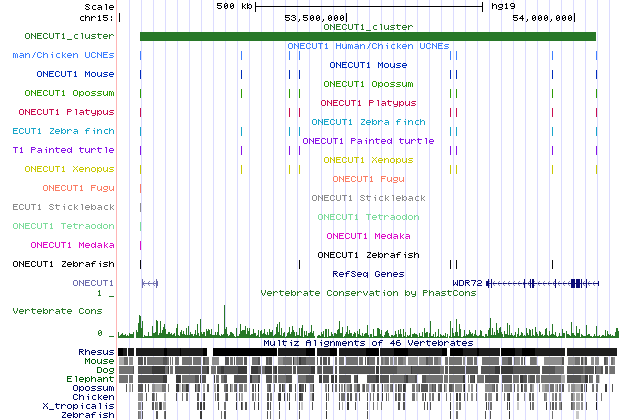Click the 54,000,000 position on the ruler
Viewport: 620px width, 420px height.
pyautogui.click(x=543, y=18)
